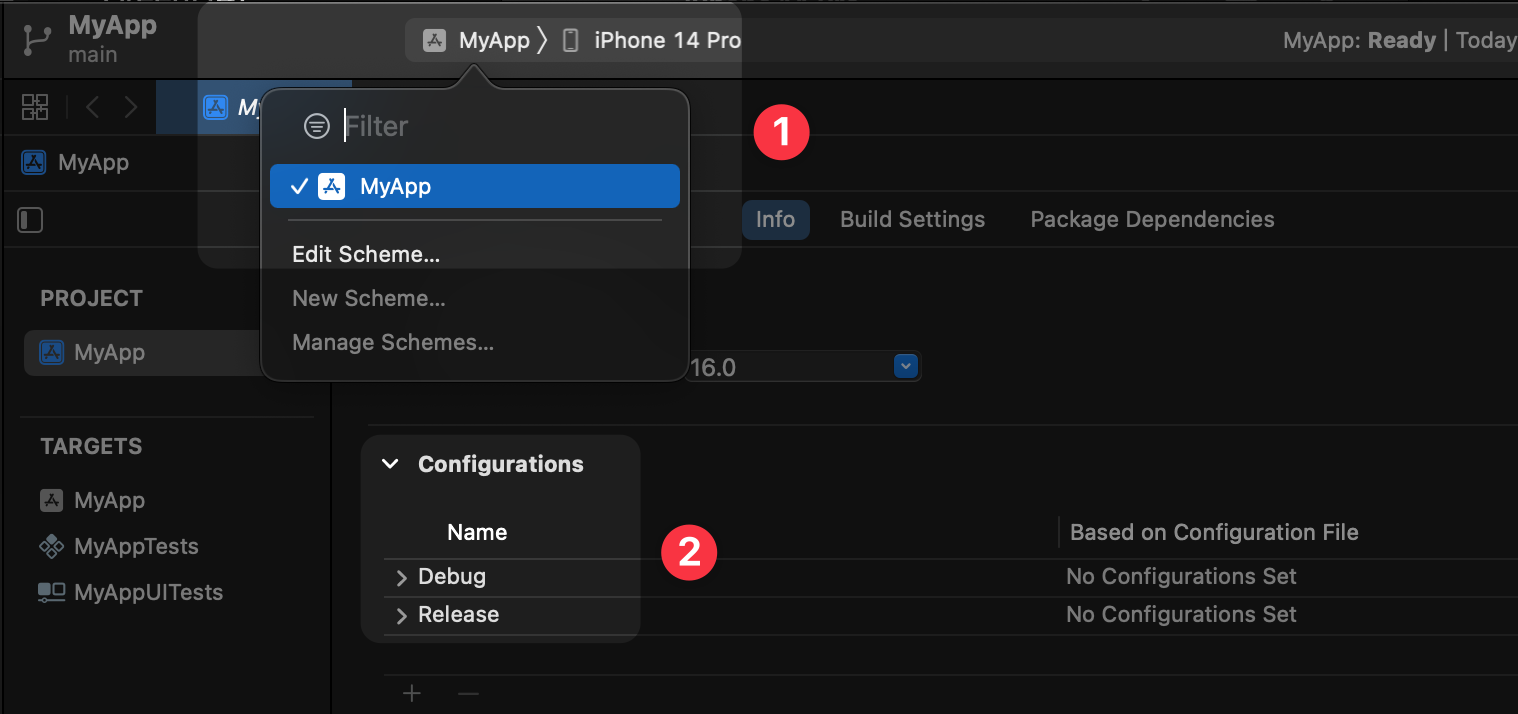
Task: Switch to the Build Settings tab
Action: click(912, 219)
